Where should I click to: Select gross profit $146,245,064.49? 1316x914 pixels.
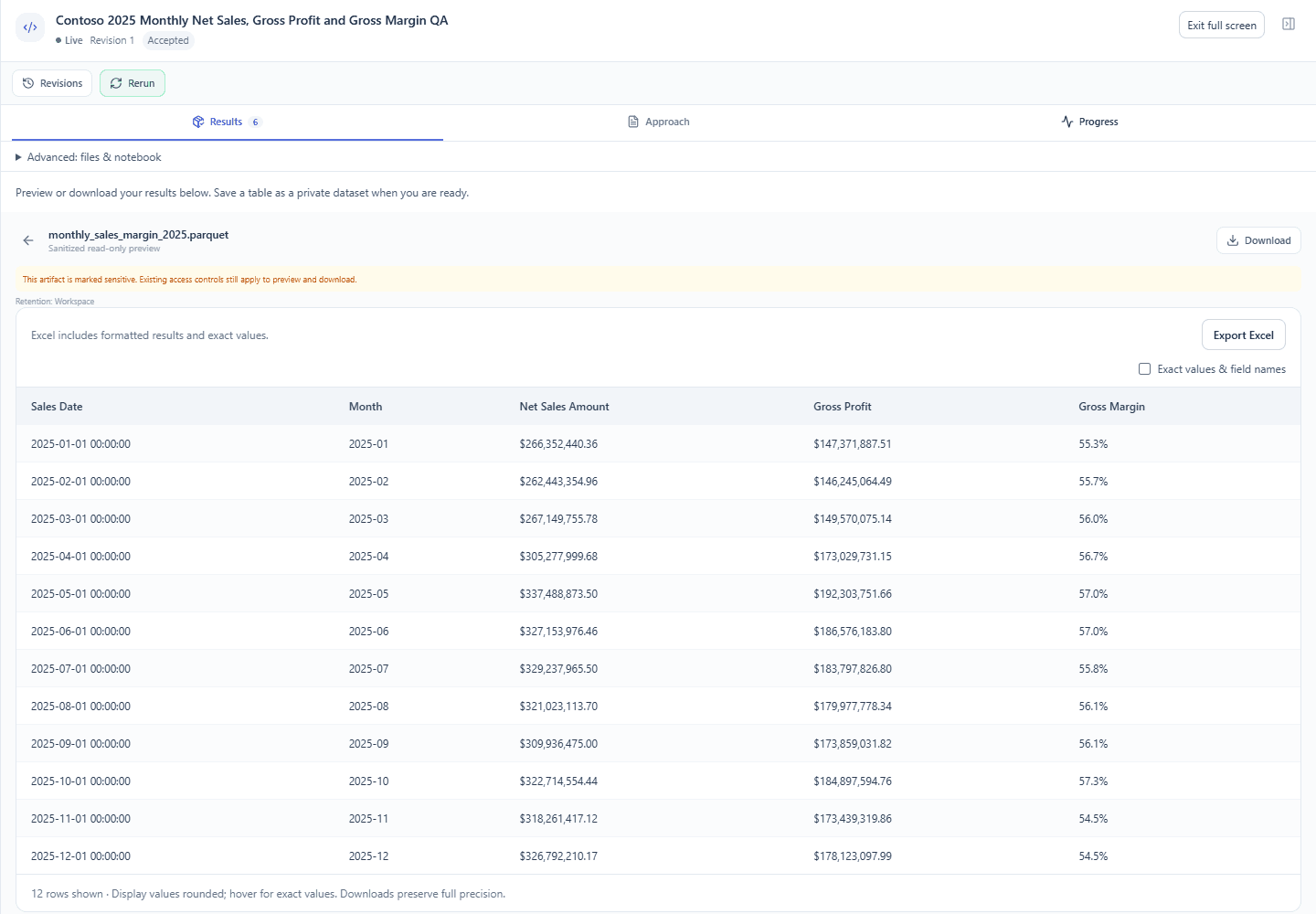click(x=853, y=482)
